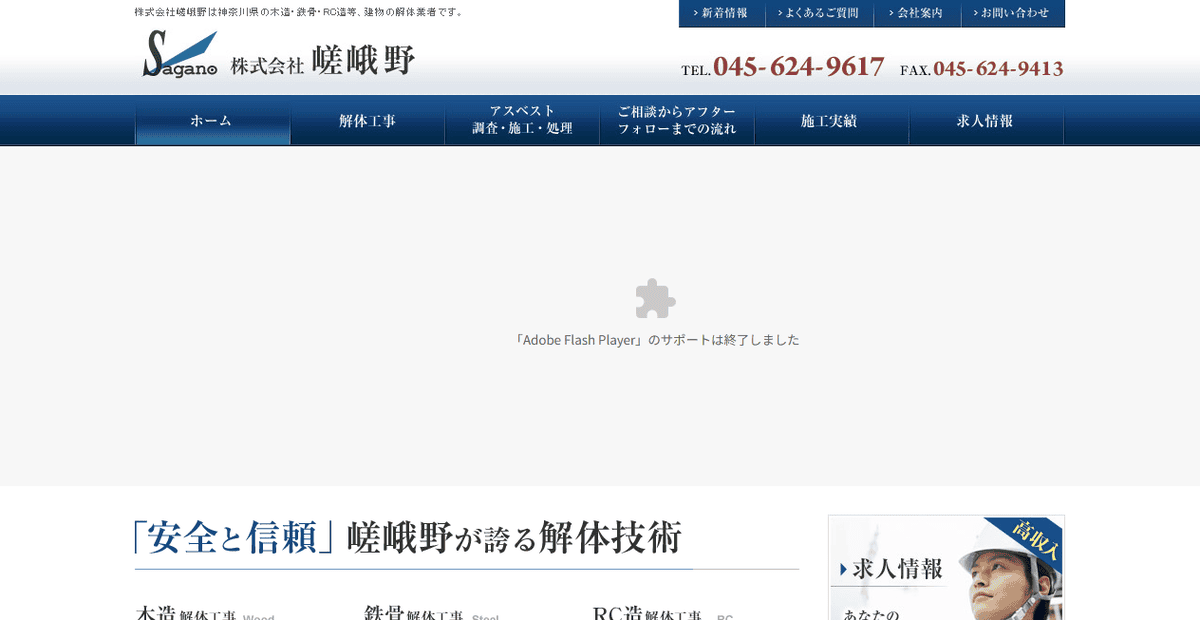
Task: Select the ホーム navigation tab
Action: coord(212,120)
